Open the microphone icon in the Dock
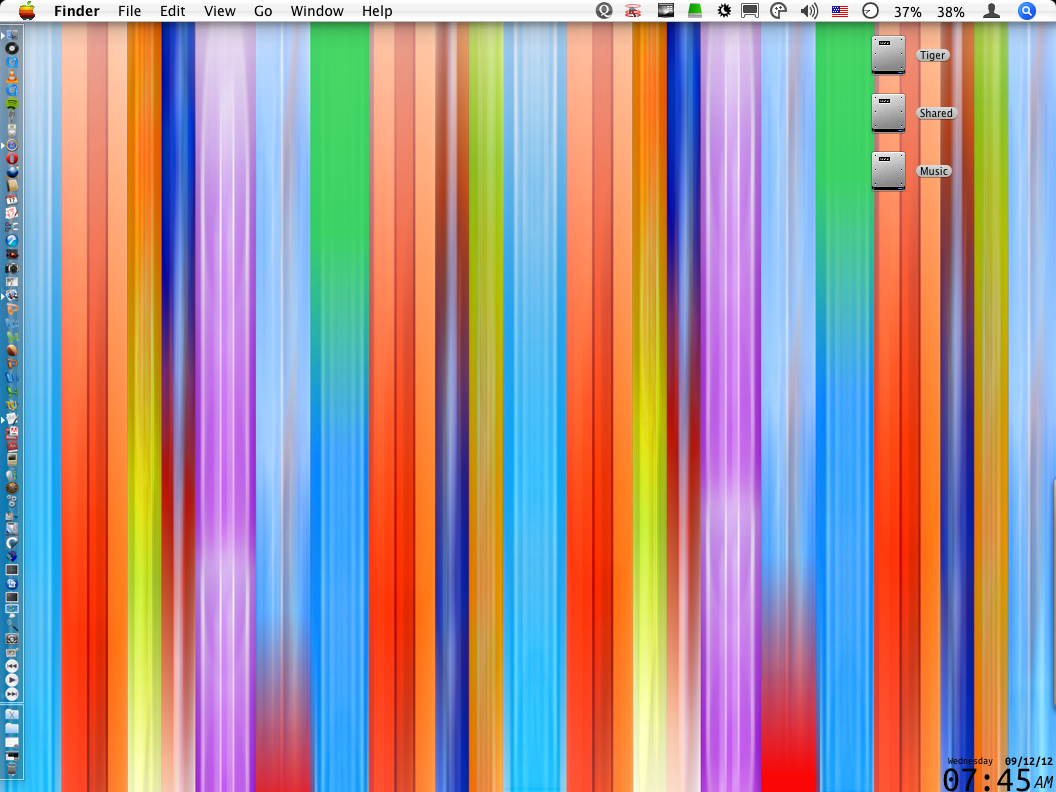 click(11, 117)
